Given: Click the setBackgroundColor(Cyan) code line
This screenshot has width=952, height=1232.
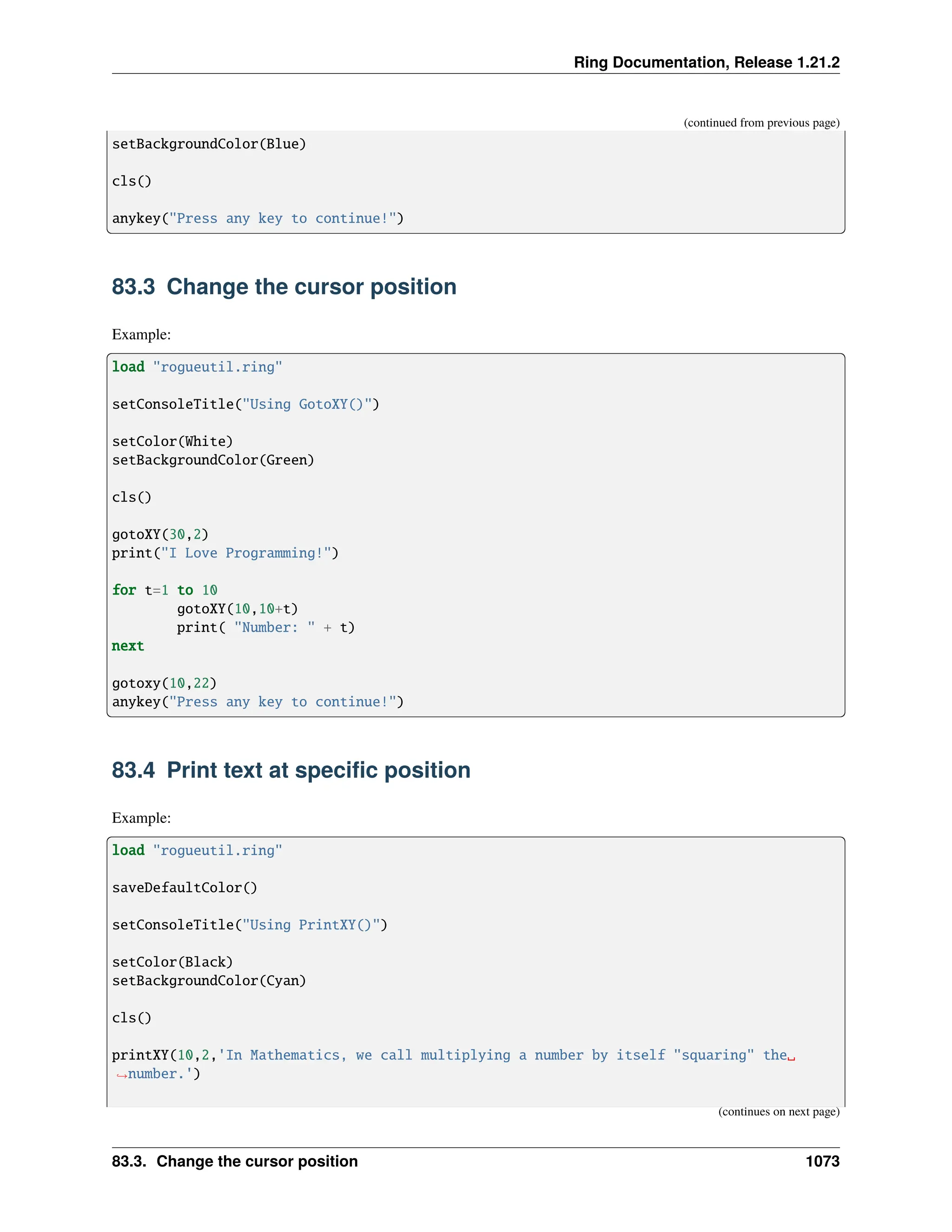Looking at the screenshot, I should click(x=209, y=980).
